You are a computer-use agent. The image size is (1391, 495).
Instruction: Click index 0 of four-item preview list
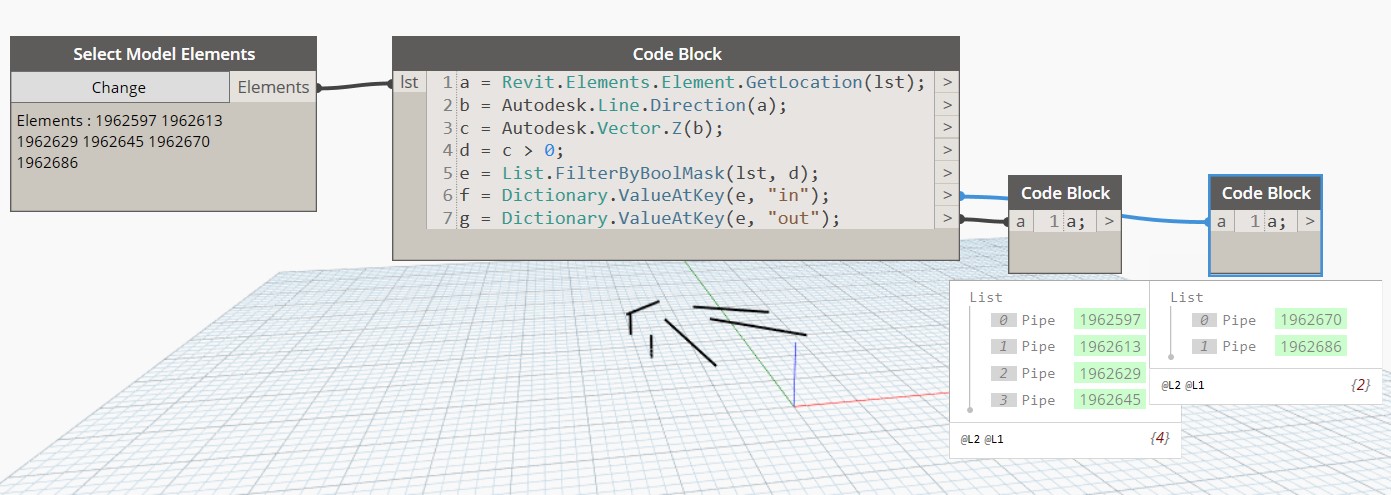point(1004,320)
